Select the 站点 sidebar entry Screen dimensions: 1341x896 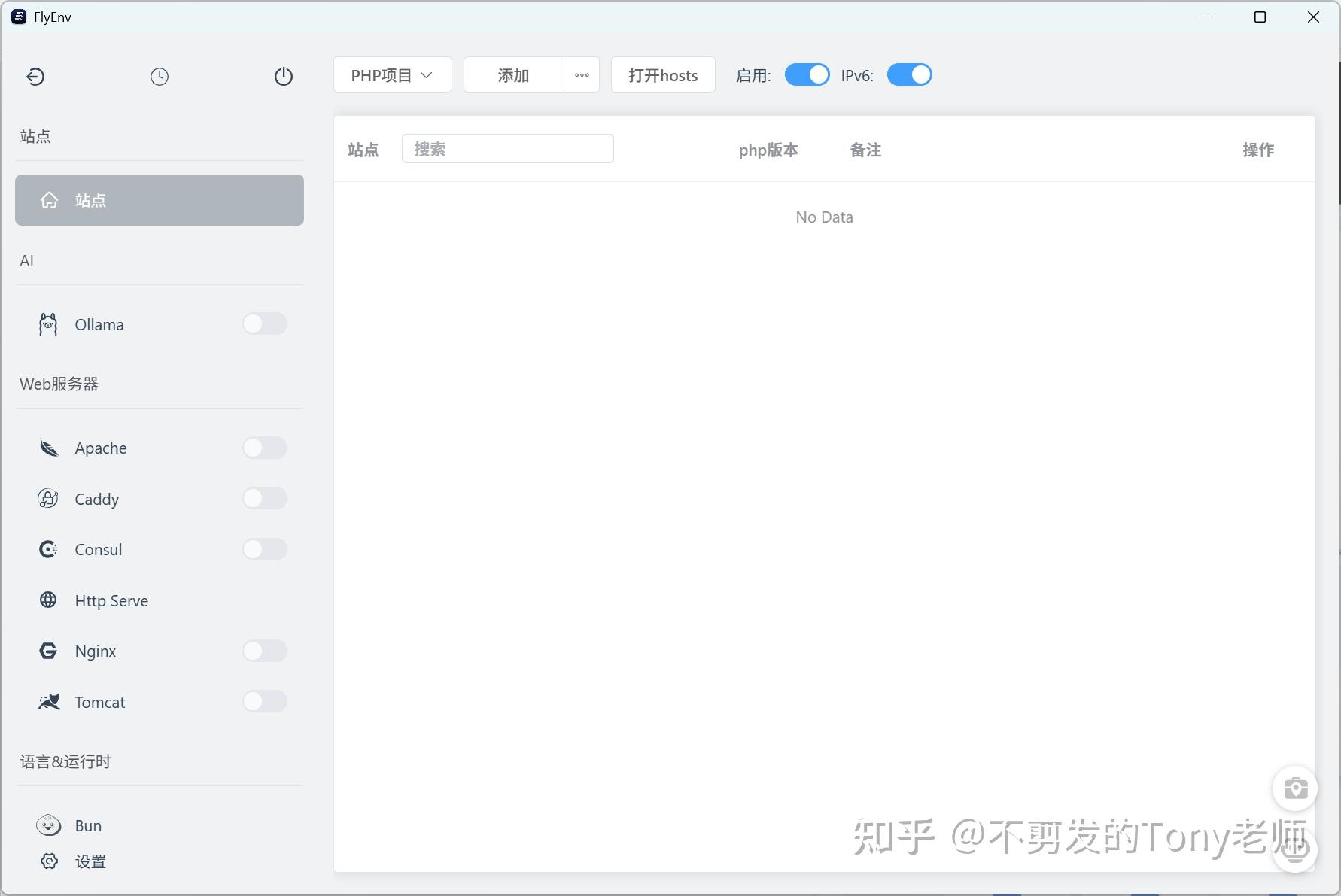point(159,200)
